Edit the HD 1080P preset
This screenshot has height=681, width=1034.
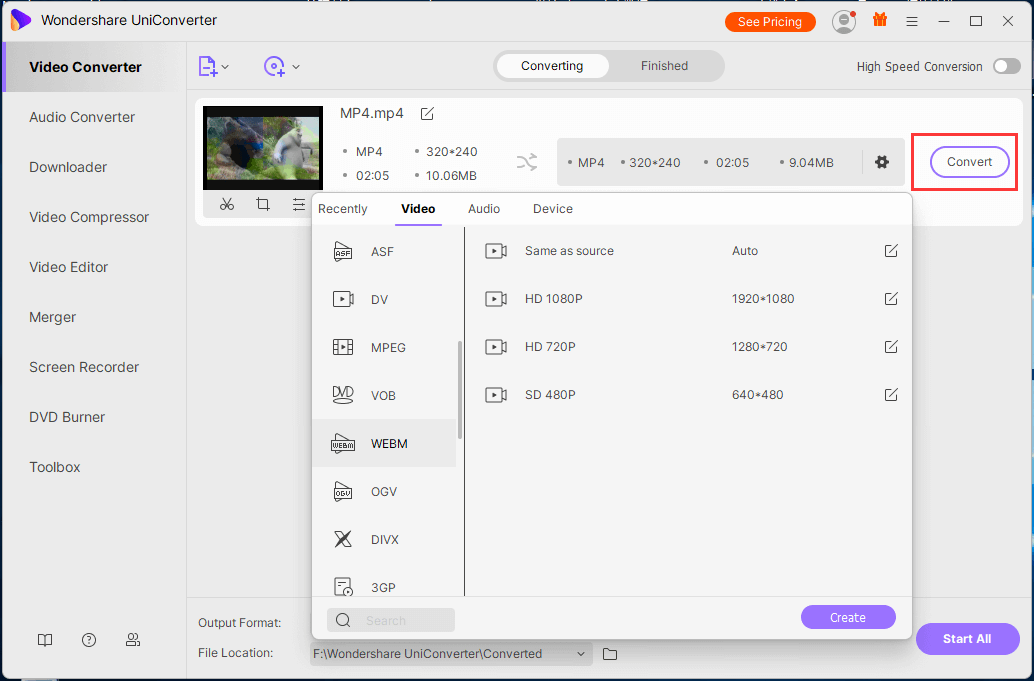pyautogui.click(x=891, y=299)
